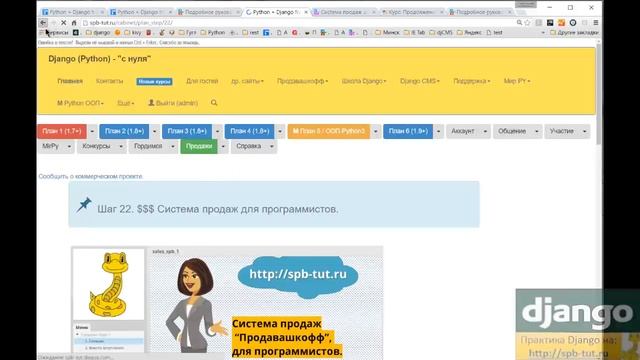Go back using the browser back arrow
The image size is (640, 360).
point(43,23)
